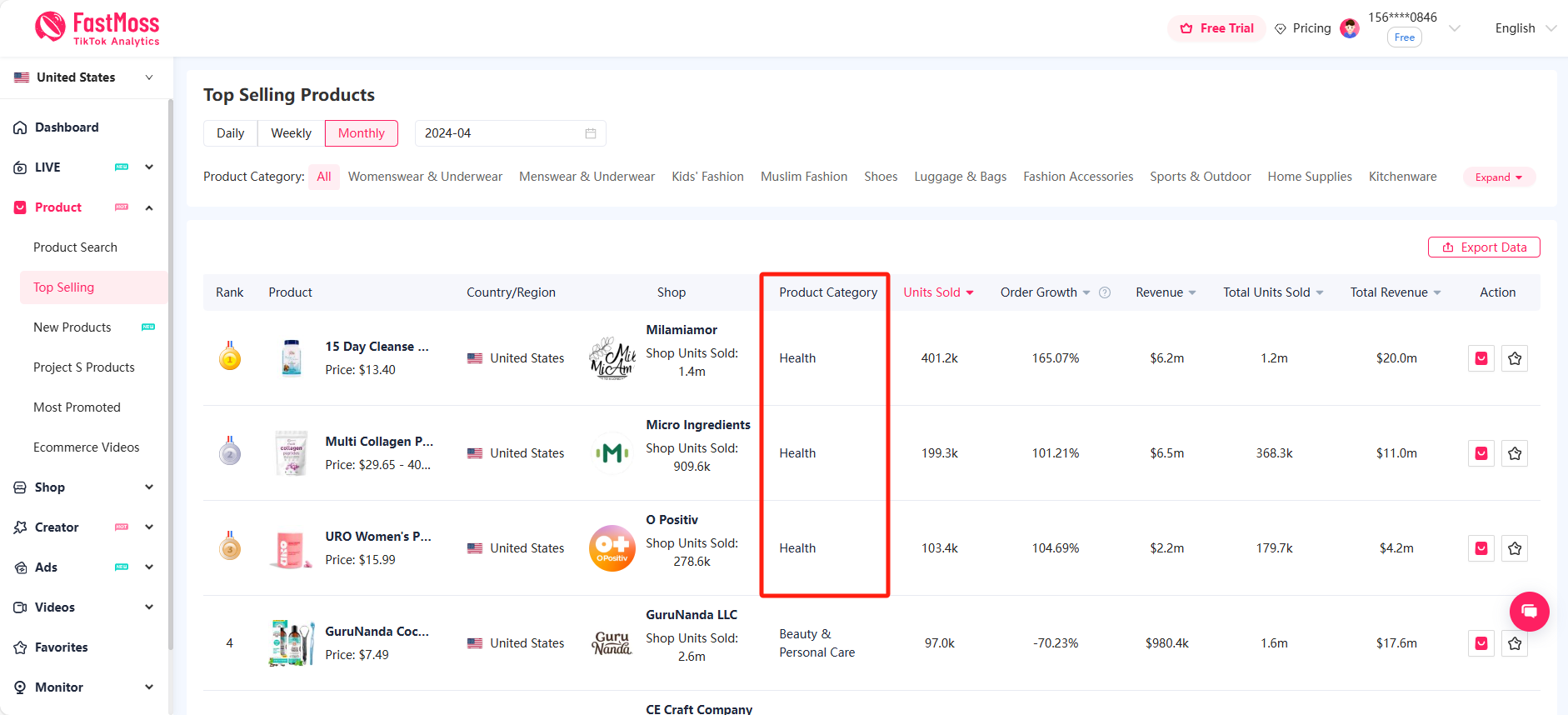This screenshot has height=715, width=1568.
Task: Expand the product category list
Action: (1498, 177)
